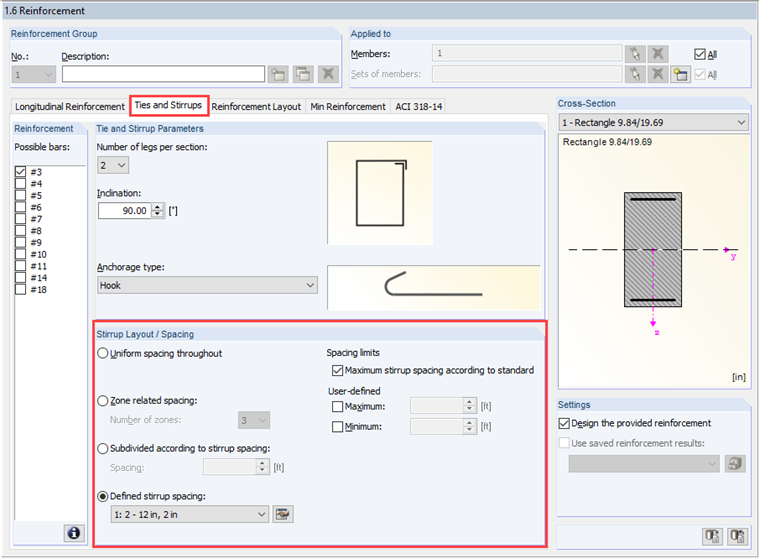Click the rectangular cross-section drawing
The height and width of the screenshot is (559, 760).
tap(652, 250)
